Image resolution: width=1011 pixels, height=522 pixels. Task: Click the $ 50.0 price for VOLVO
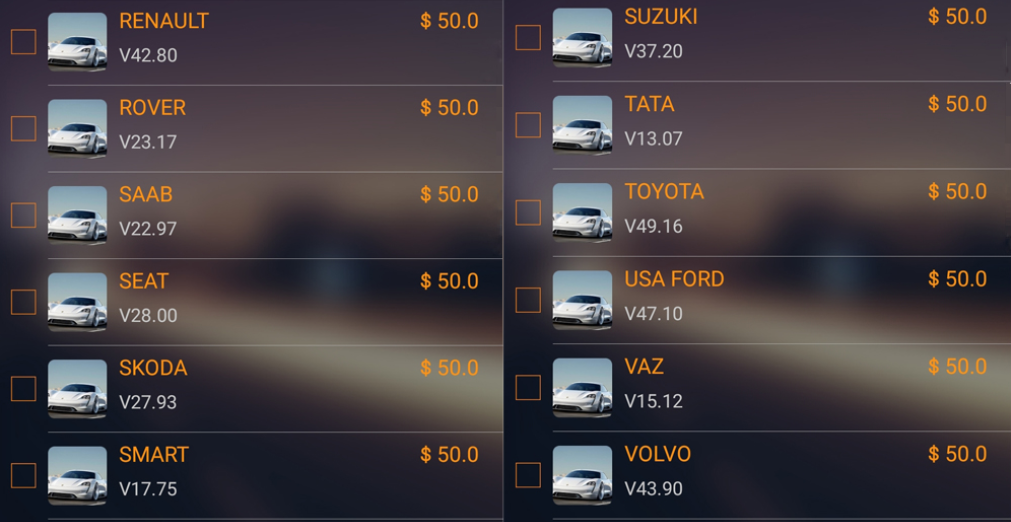pyautogui.click(x=957, y=454)
